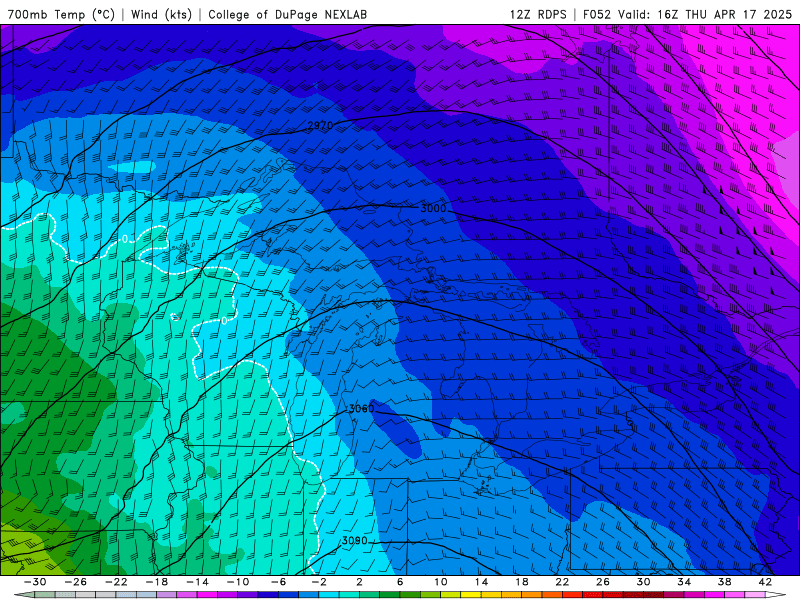Viewport: 800px width, 600px height.
Task: Click the 3000 height contour label
Action: (x=433, y=208)
